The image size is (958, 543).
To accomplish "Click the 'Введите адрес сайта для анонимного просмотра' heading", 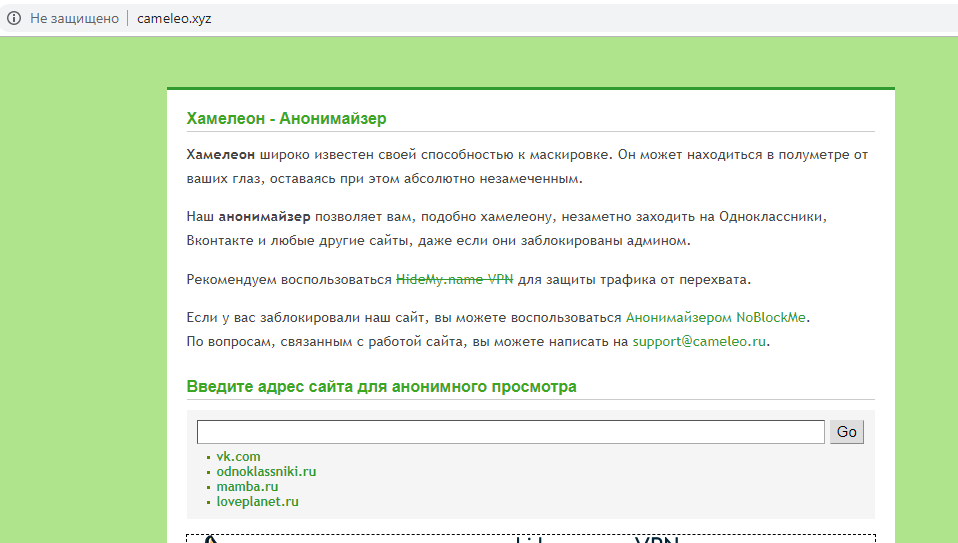I will pos(381,387).
